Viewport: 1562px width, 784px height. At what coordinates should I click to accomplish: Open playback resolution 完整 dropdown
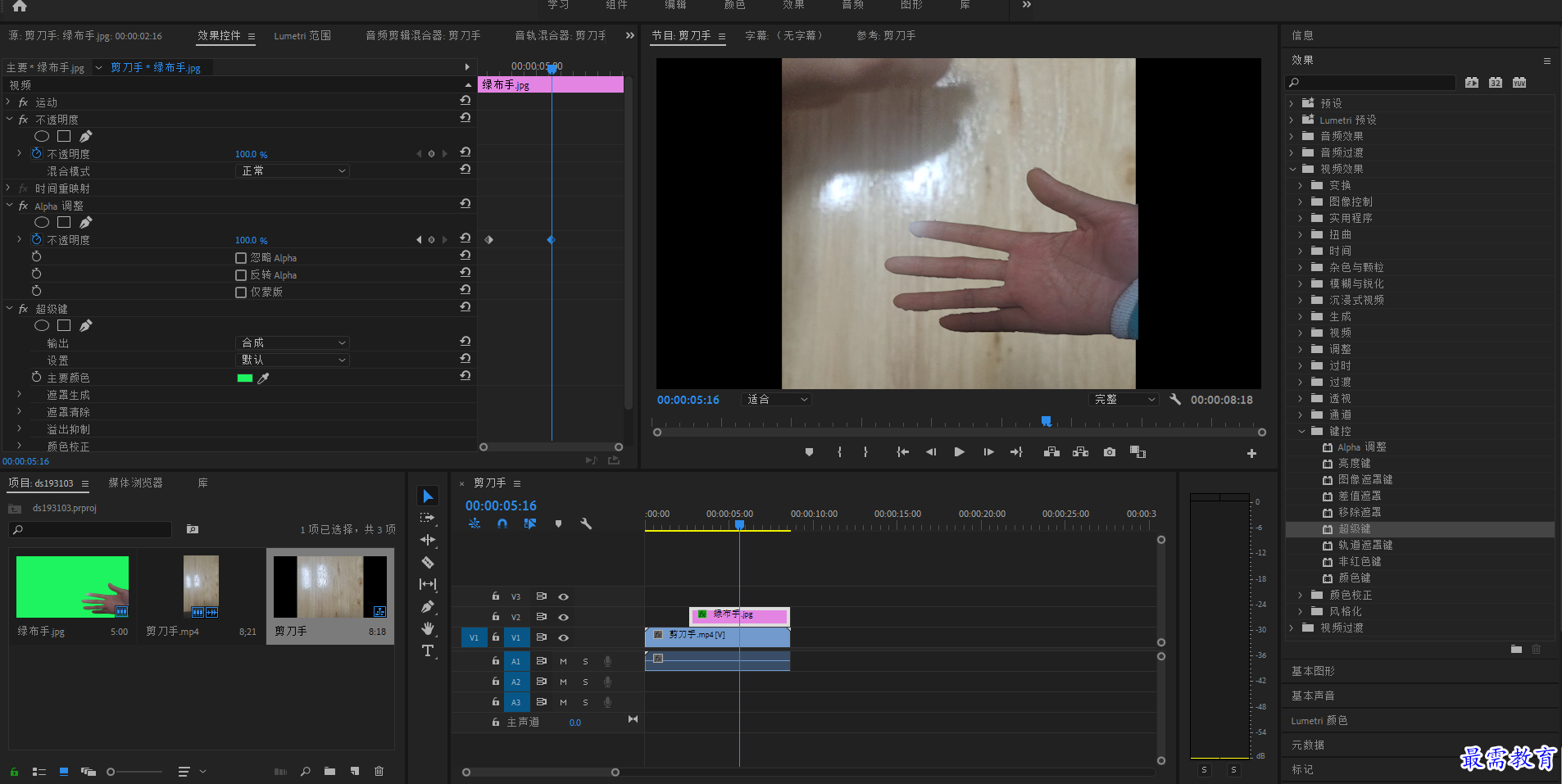click(x=1125, y=399)
